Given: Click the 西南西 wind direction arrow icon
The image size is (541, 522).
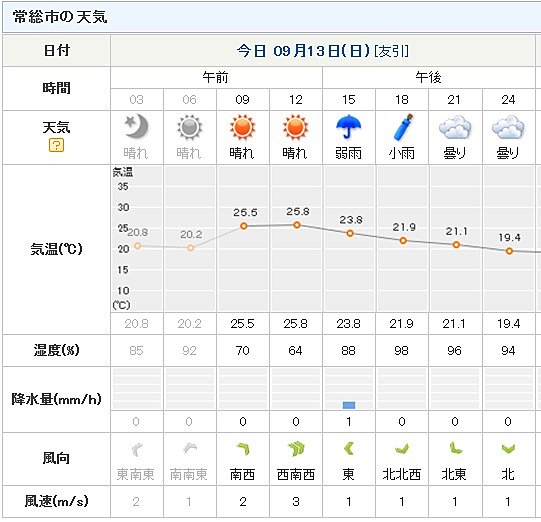Looking at the screenshot, I should [296, 449].
